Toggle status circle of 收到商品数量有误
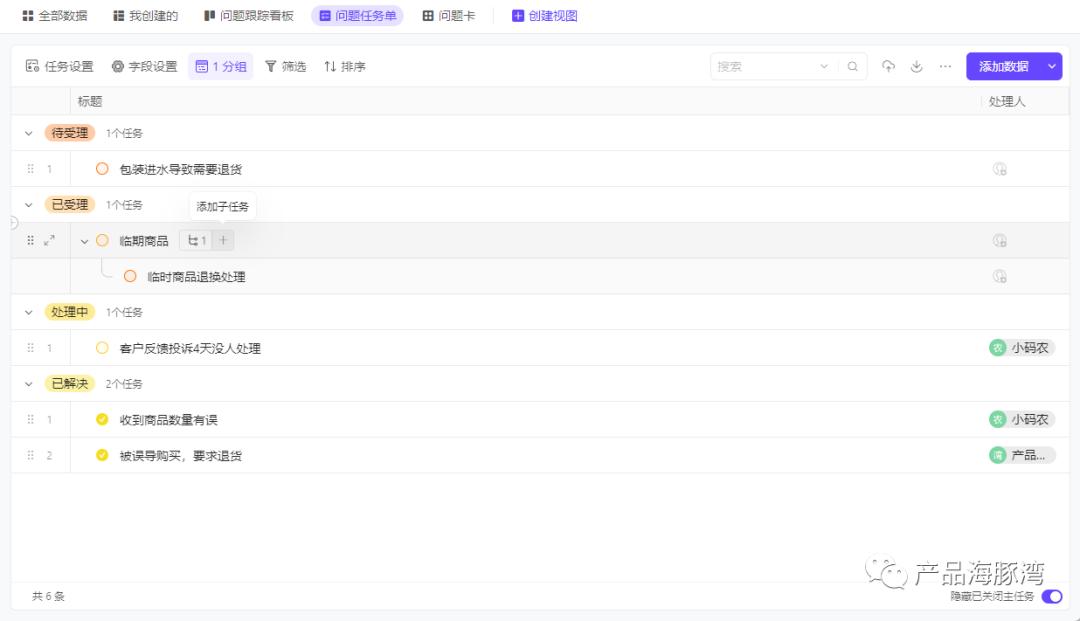This screenshot has width=1080, height=621. tap(102, 420)
